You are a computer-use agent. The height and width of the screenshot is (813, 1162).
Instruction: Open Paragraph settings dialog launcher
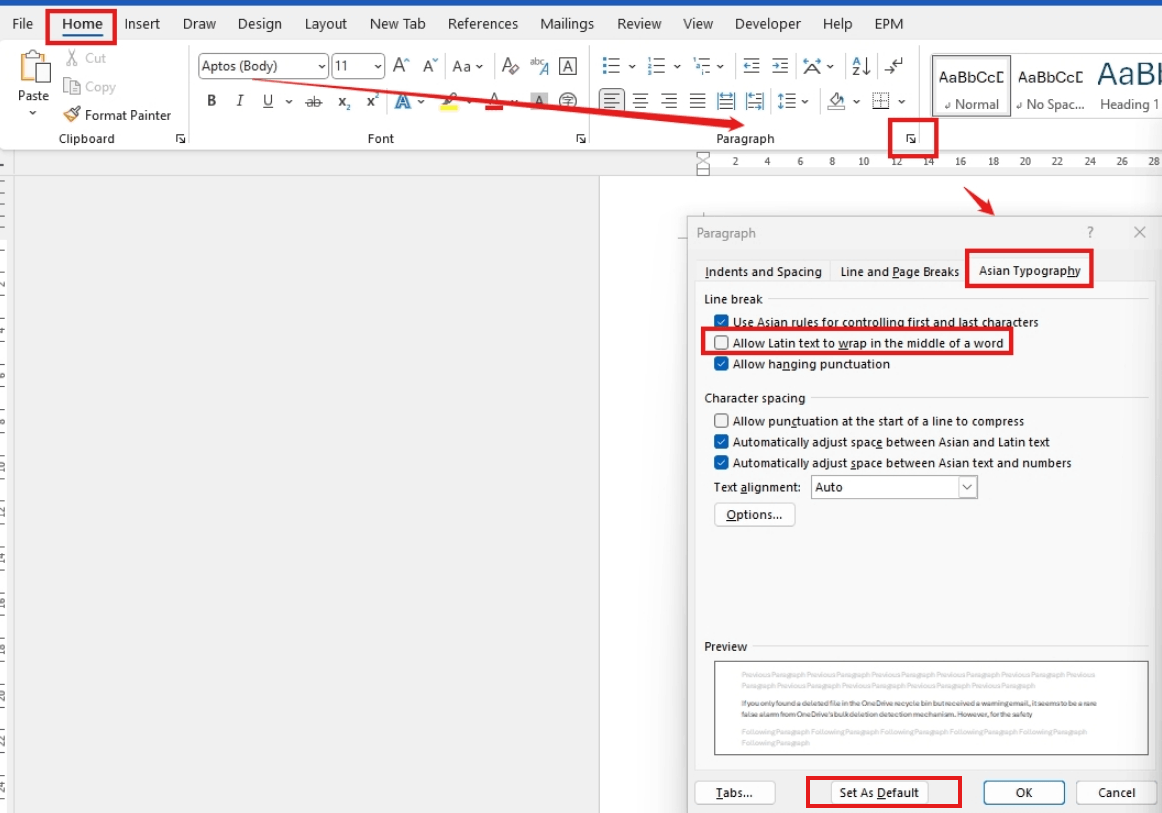(x=911, y=139)
